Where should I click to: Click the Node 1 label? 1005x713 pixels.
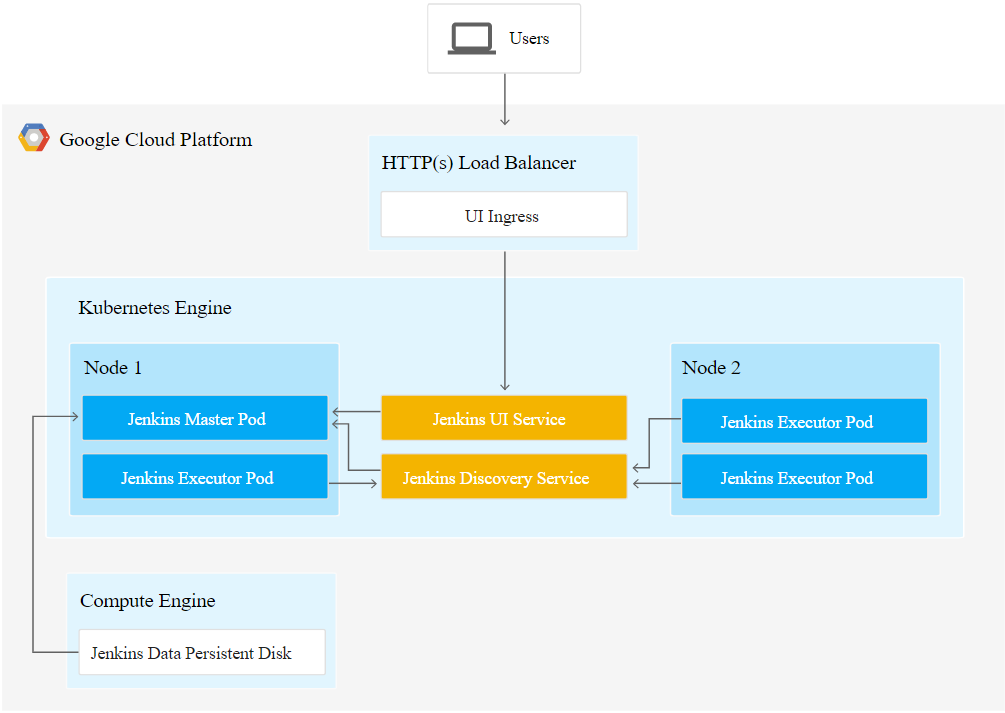click(x=113, y=367)
